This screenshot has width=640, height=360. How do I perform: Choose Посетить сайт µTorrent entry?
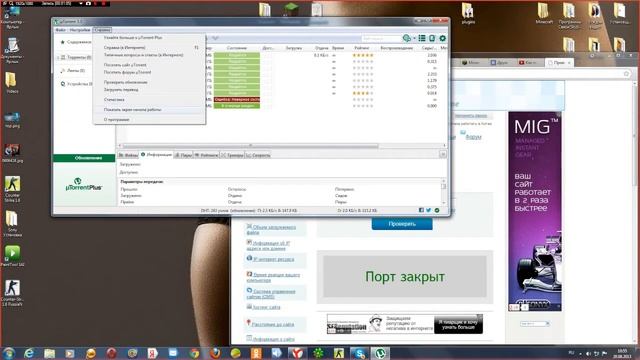pyautogui.click(x=125, y=65)
